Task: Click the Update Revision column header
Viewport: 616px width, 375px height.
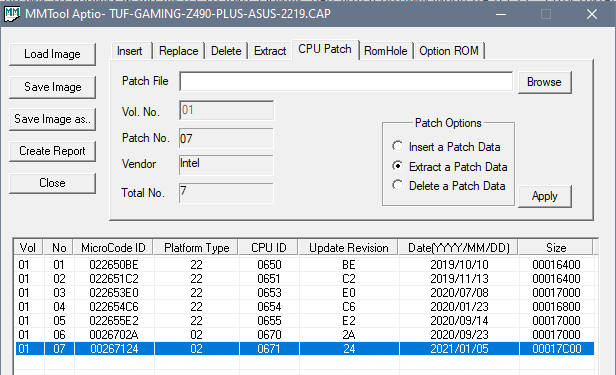Action: point(348,248)
